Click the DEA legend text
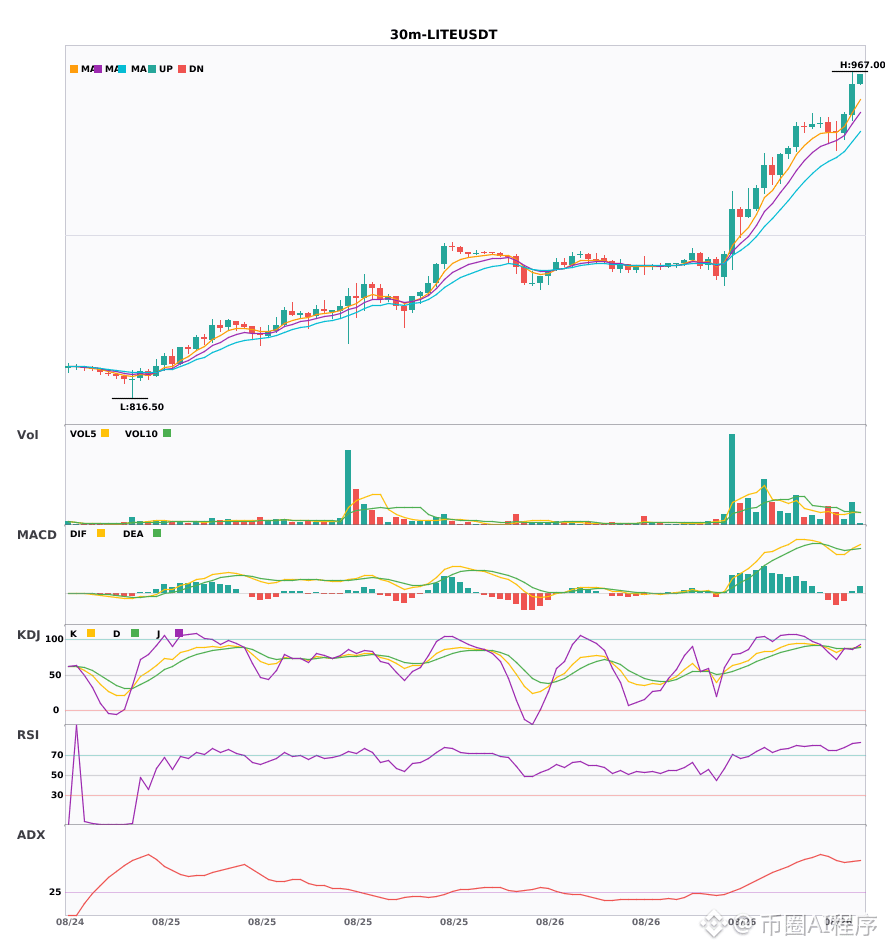Viewport: 885px width, 950px height. (133, 534)
